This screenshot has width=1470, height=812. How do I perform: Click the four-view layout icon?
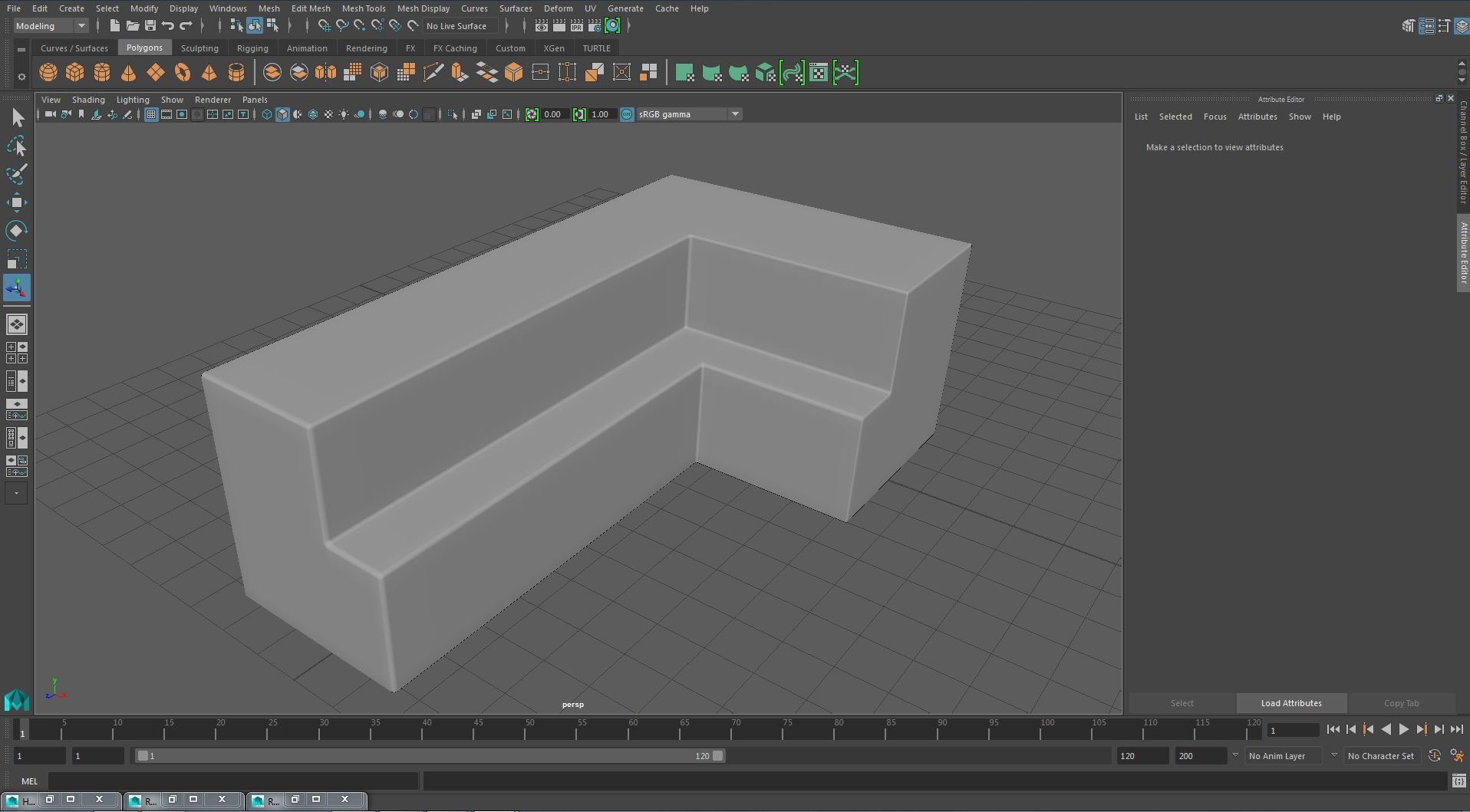(x=16, y=353)
